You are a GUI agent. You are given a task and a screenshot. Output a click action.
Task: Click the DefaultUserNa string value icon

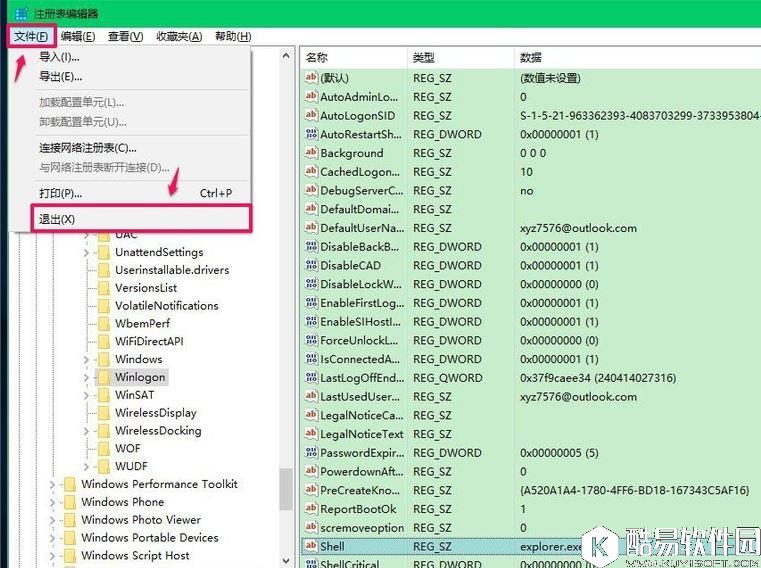(311, 228)
